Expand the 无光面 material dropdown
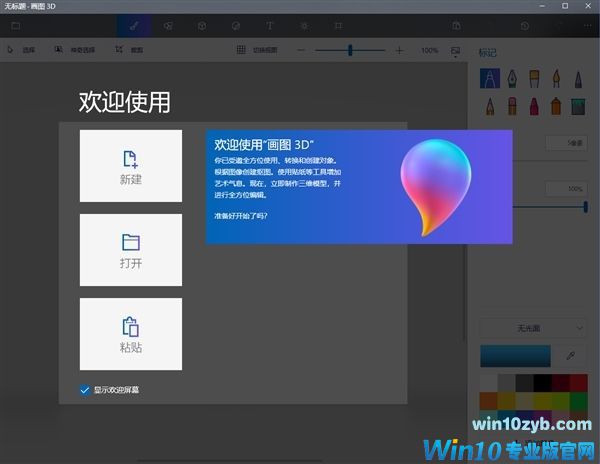Screen dimensions: 600x464 [x=532, y=327]
